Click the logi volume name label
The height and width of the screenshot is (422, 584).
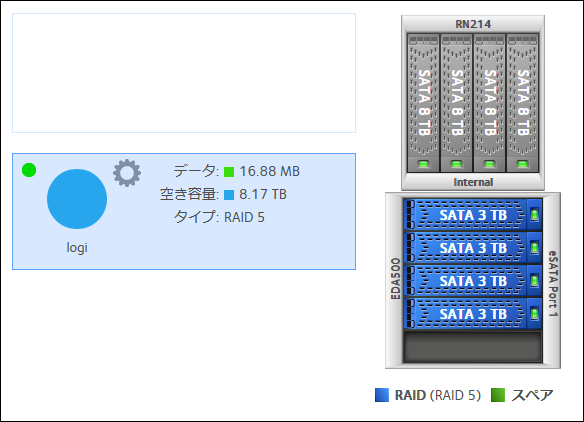coord(77,247)
